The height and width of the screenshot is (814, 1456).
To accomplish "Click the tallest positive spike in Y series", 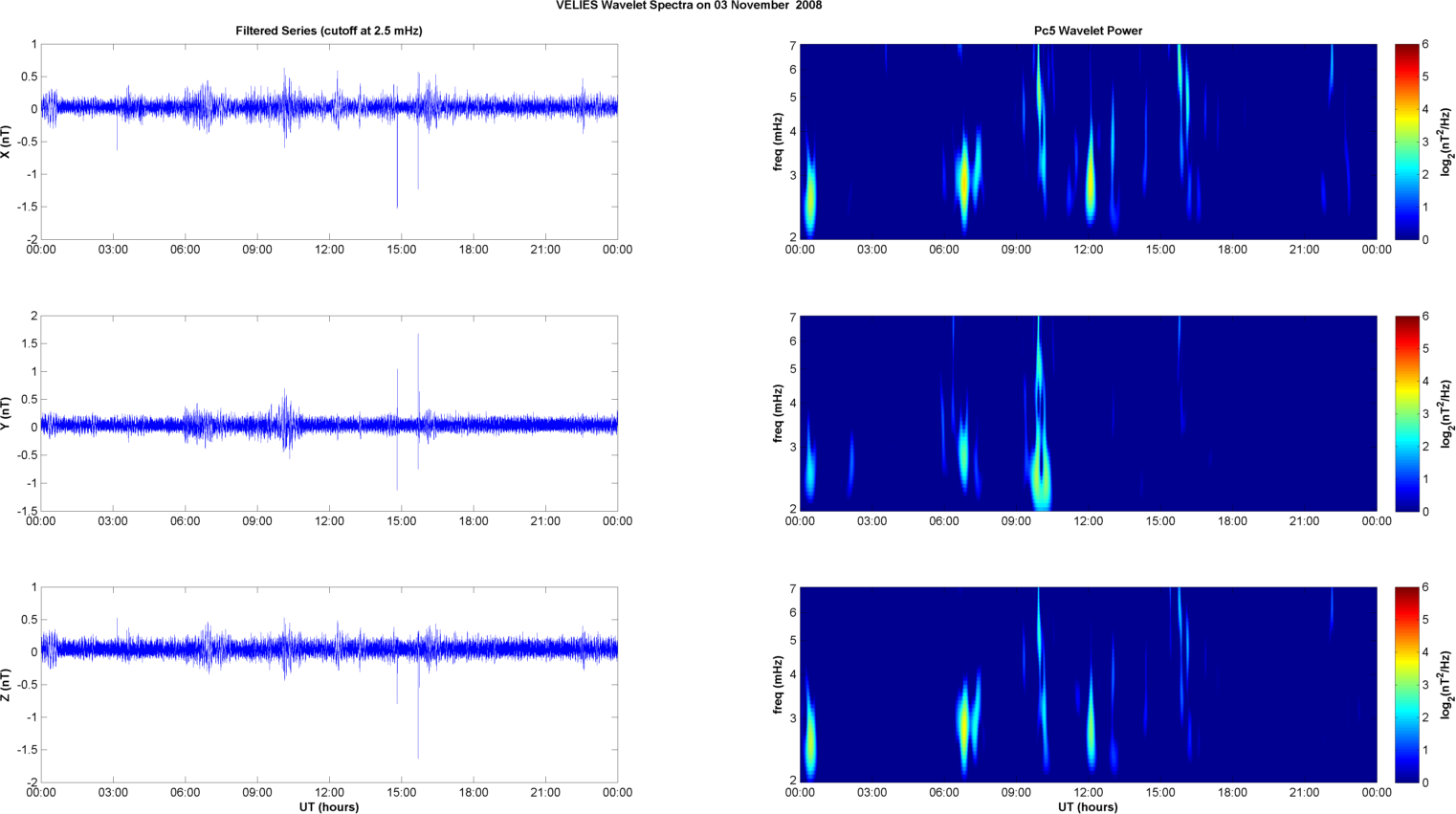I will click(418, 378).
